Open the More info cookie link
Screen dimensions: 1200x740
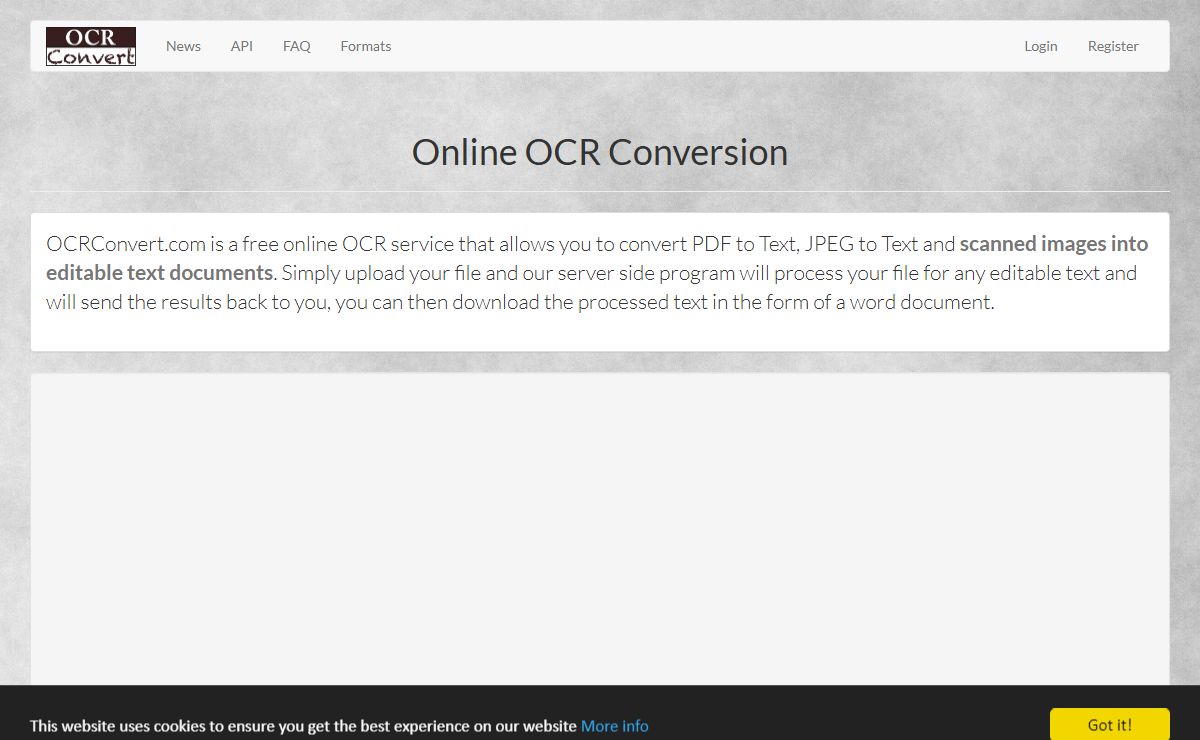click(615, 726)
